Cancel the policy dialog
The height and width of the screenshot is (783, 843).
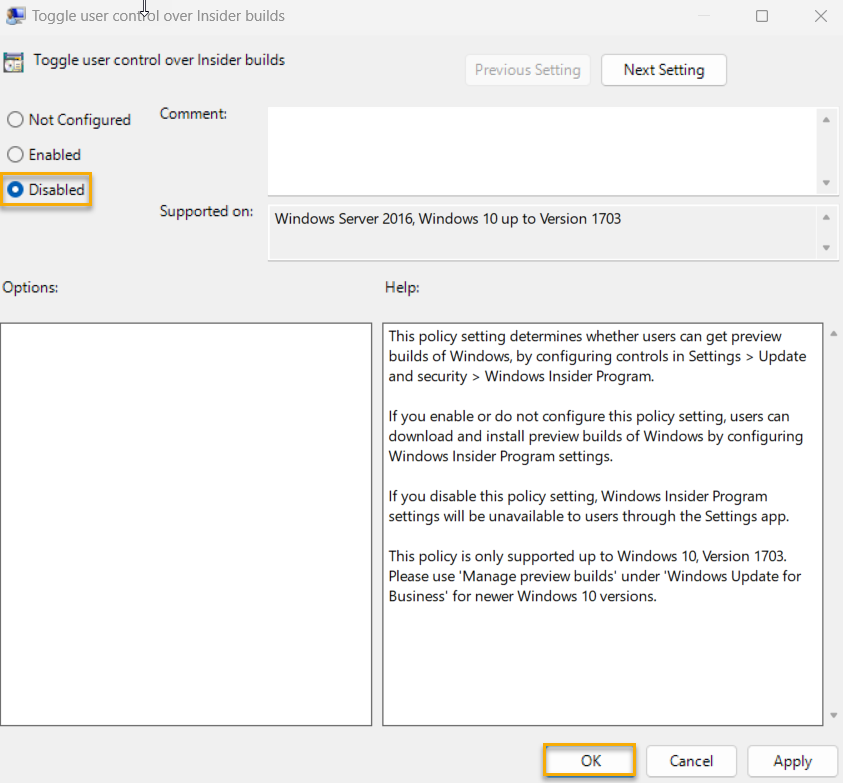tap(691, 761)
